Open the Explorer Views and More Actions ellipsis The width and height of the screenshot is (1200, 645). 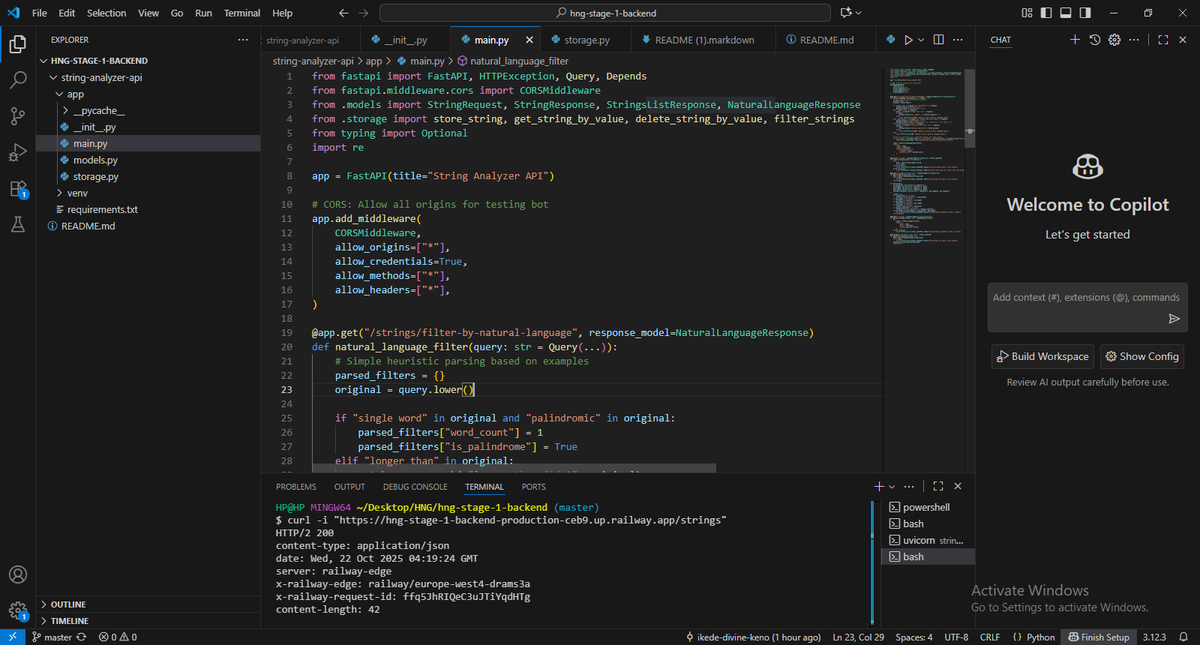click(x=243, y=40)
